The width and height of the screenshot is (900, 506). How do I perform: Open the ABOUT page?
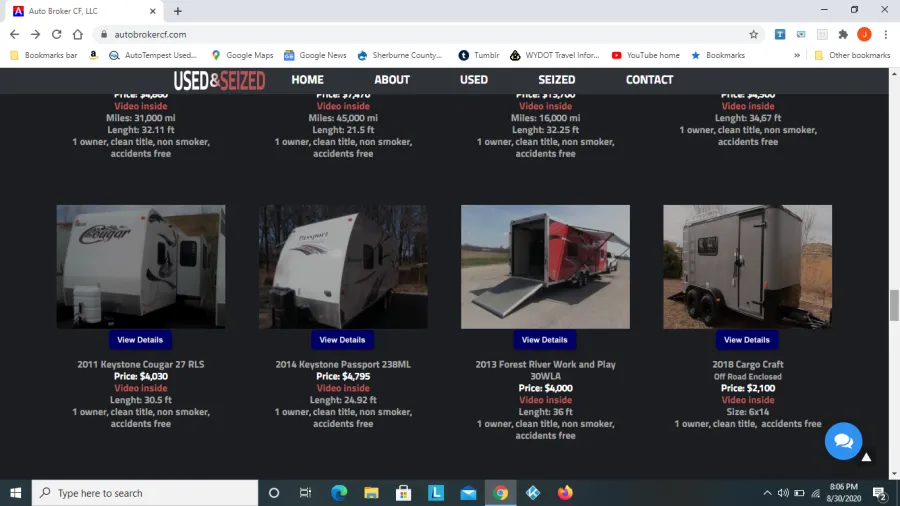click(x=392, y=80)
